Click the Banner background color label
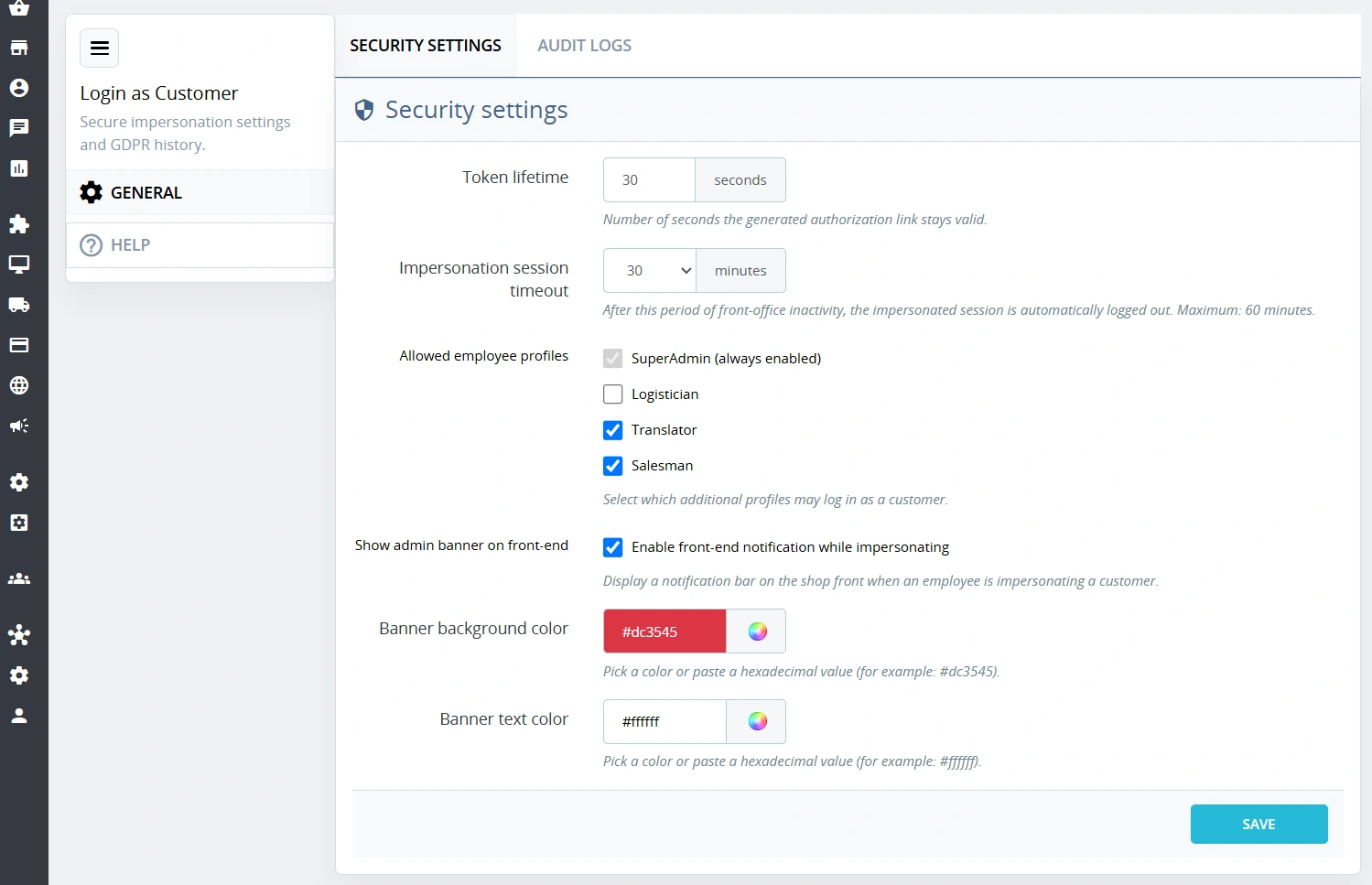The image size is (1372, 885). pyautogui.click(x=474, y=629)
